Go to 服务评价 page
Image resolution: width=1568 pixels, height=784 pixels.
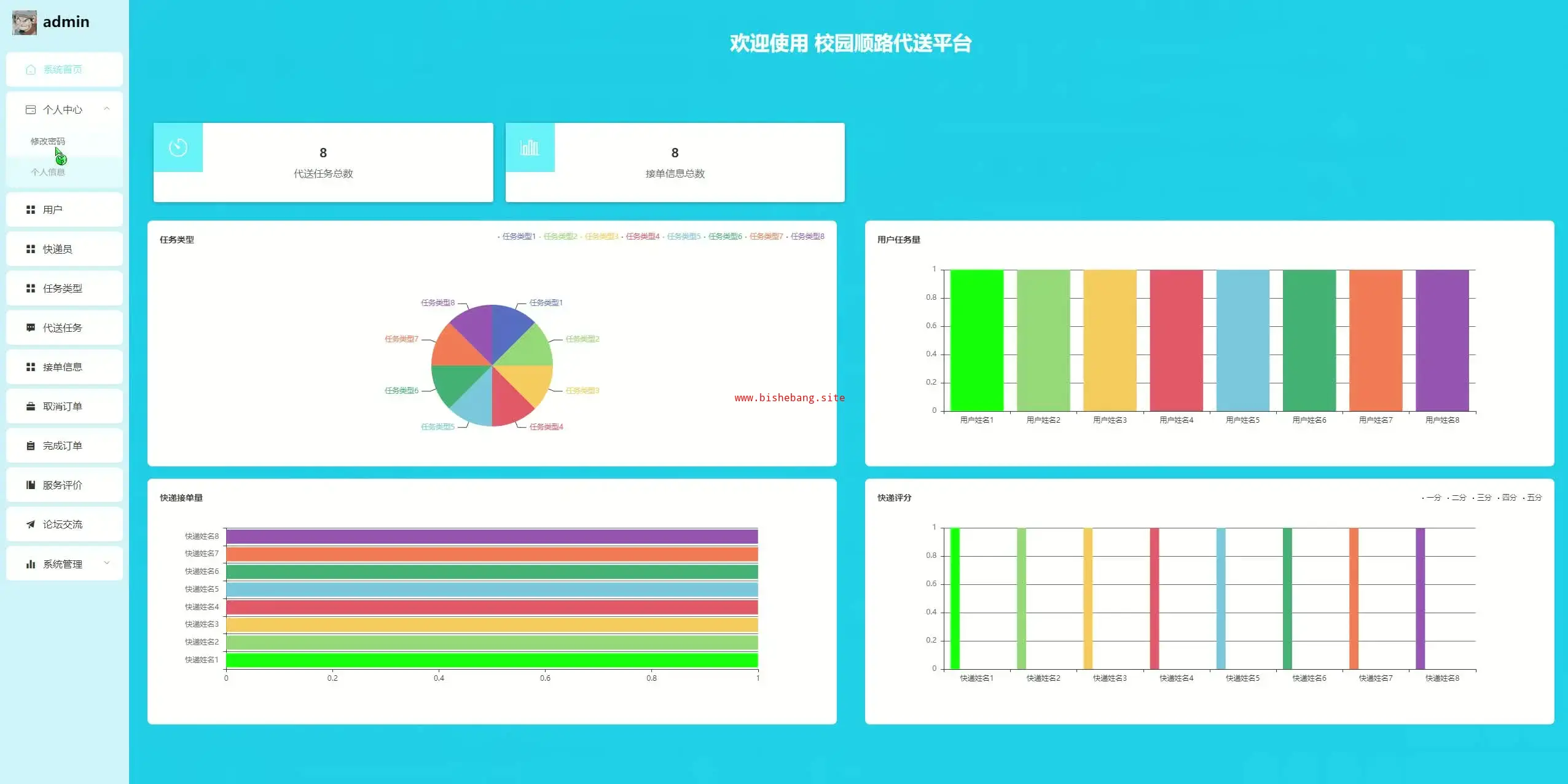63,485
